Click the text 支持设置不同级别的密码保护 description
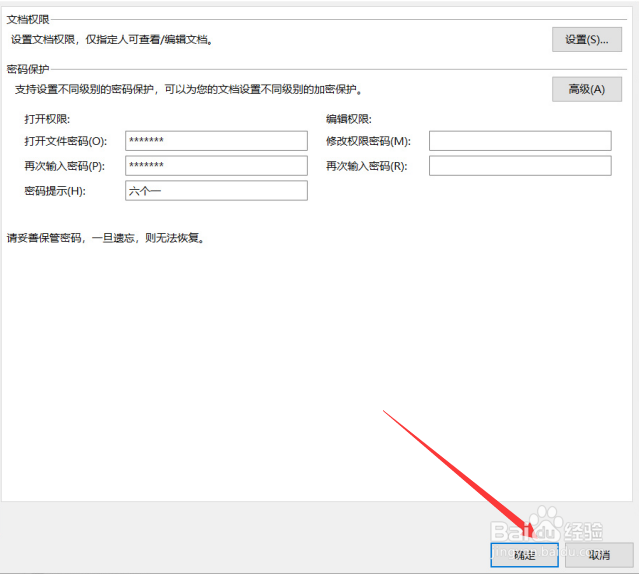Image resolution: width=639 pixels, height=574 pixels. pyautogui.click(x=189, y=89)
